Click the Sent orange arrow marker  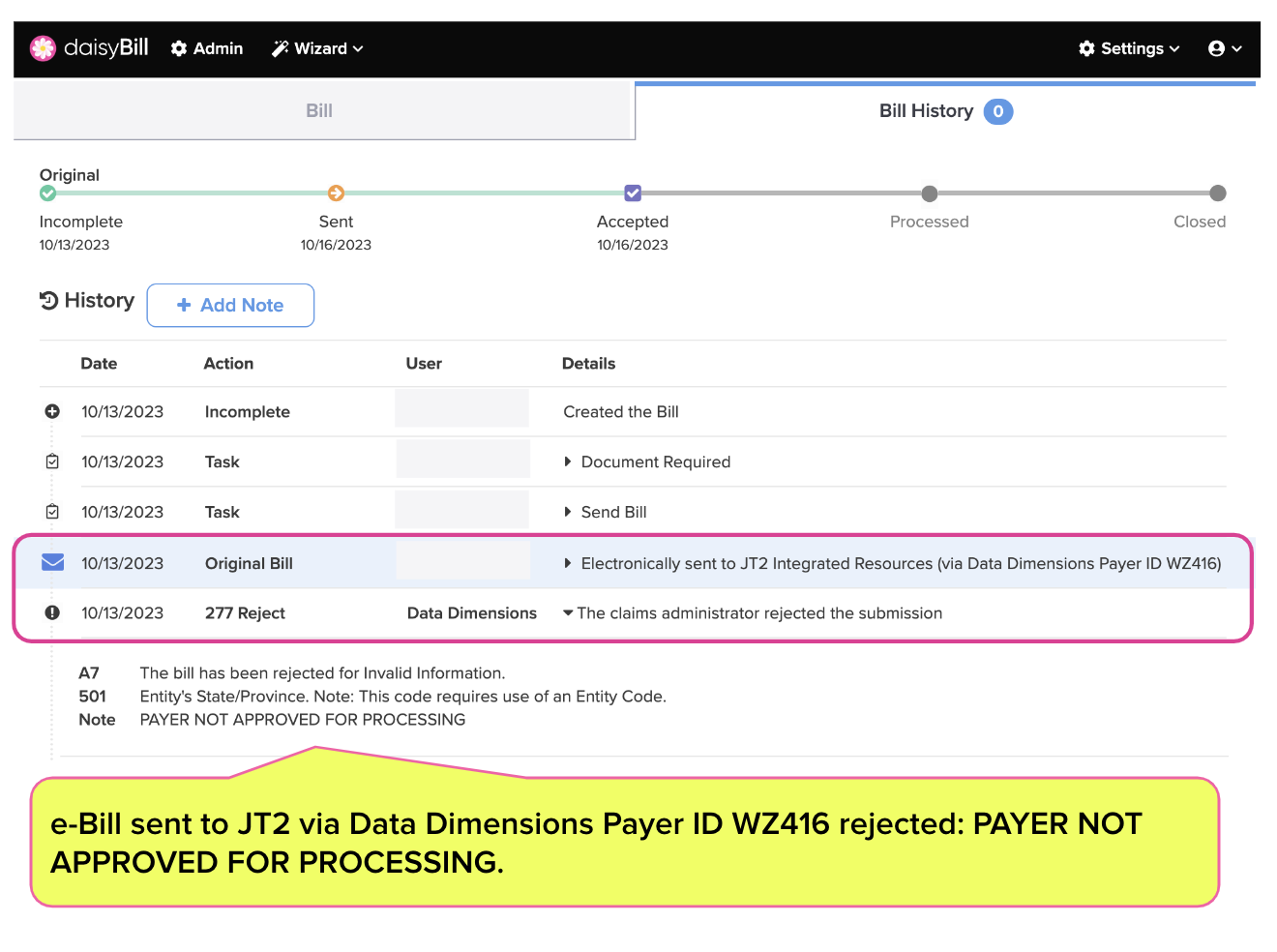point(336,193)
